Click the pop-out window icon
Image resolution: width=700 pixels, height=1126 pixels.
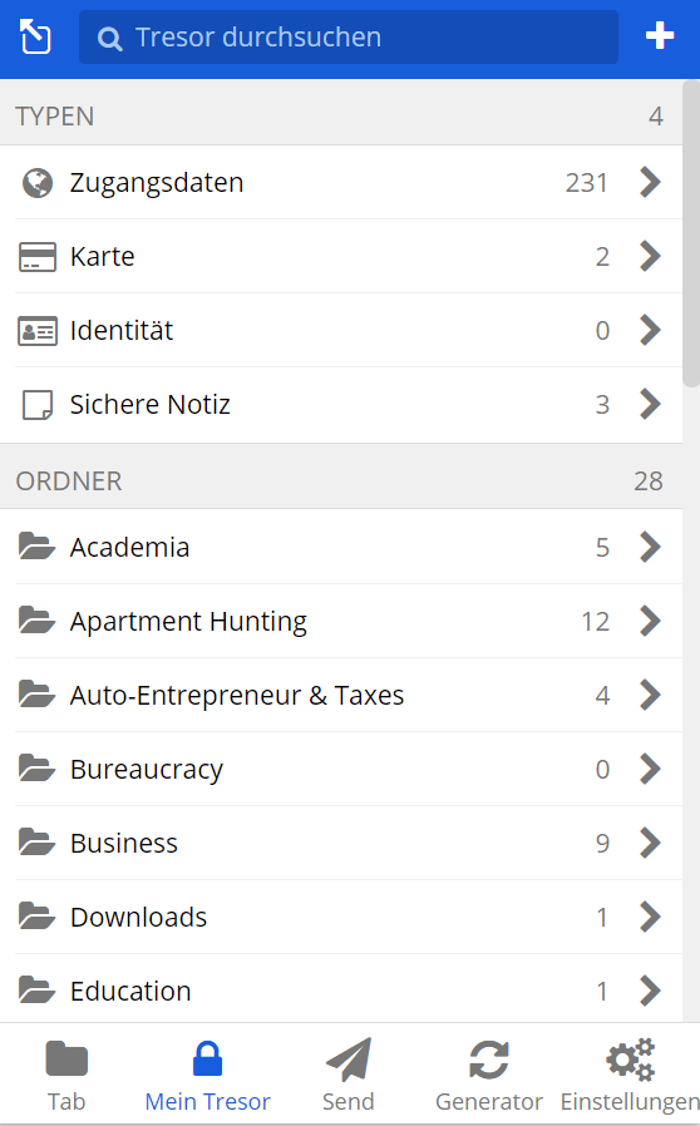(35, 37)
